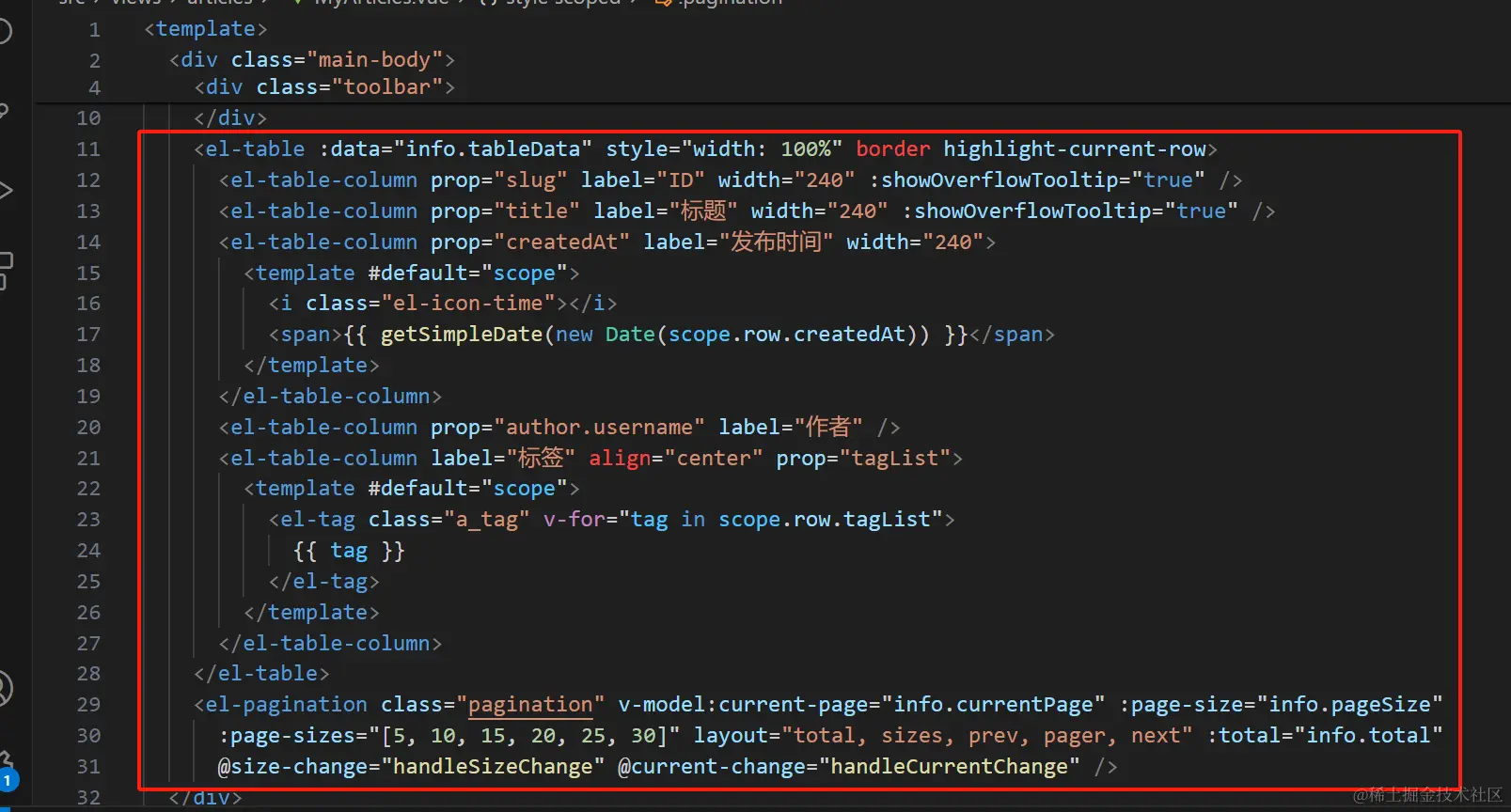Viewport: 1511px width, 812px height.
Task: Click scope.row.tagList on line 23
Action: pyautogui.click(x=824, y=519)
